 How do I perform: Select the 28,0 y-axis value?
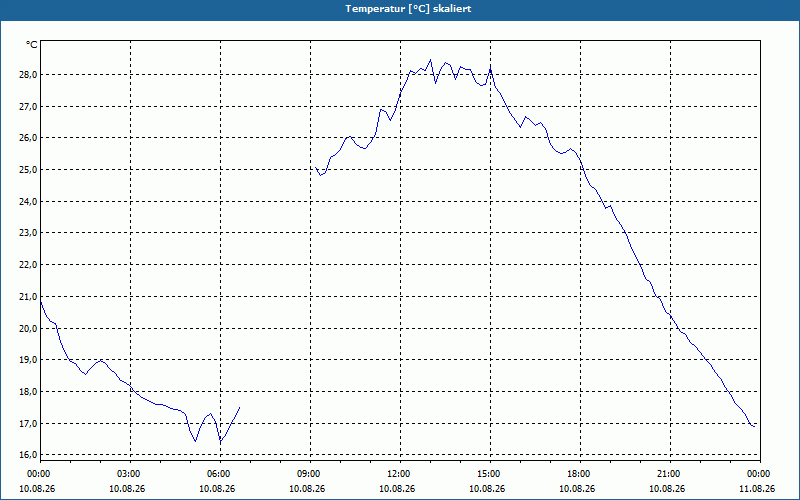pos(29,74)
